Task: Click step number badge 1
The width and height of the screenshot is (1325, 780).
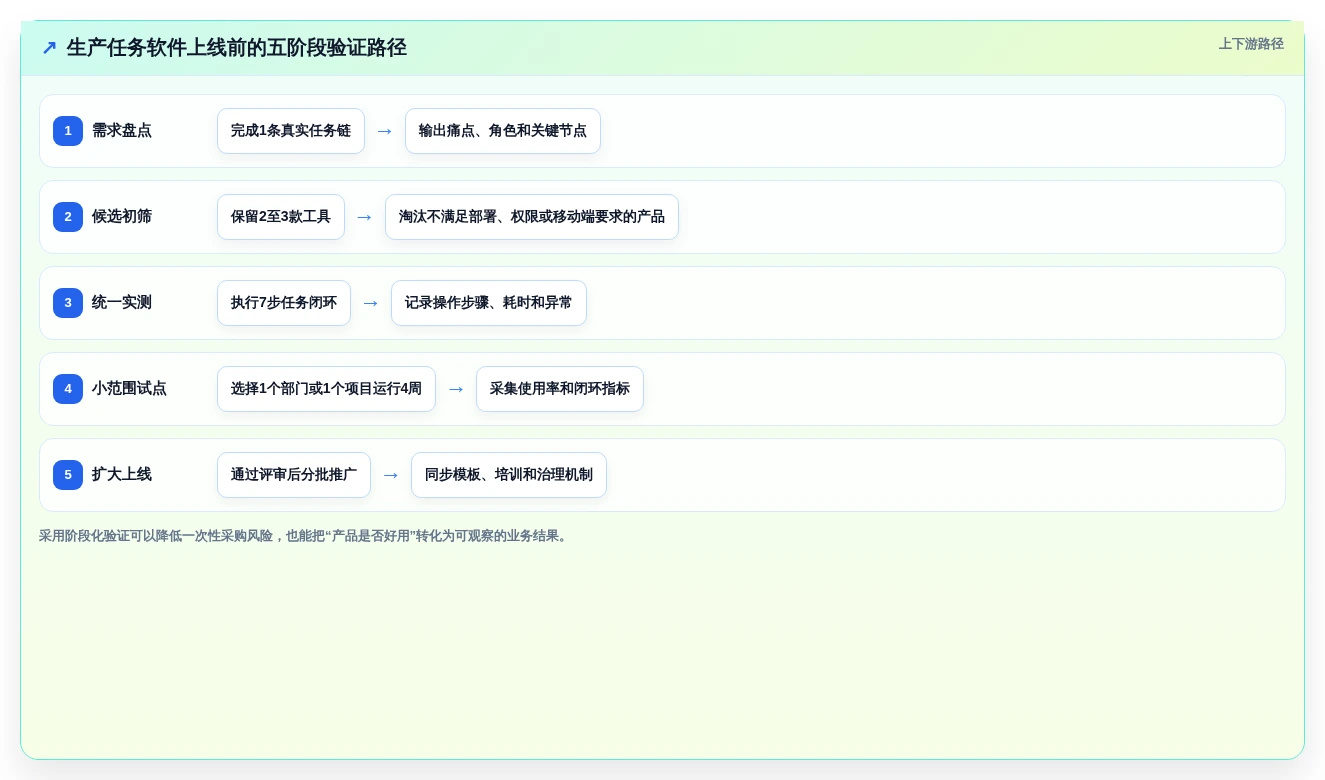Action: point(68,131)
